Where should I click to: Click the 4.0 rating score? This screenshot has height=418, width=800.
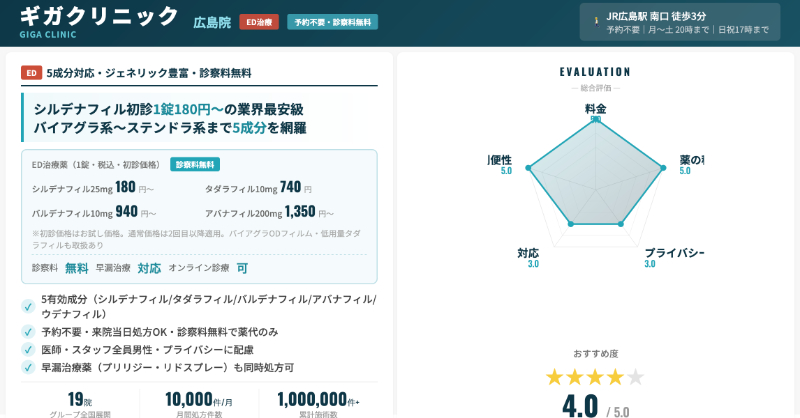[581, 405]
